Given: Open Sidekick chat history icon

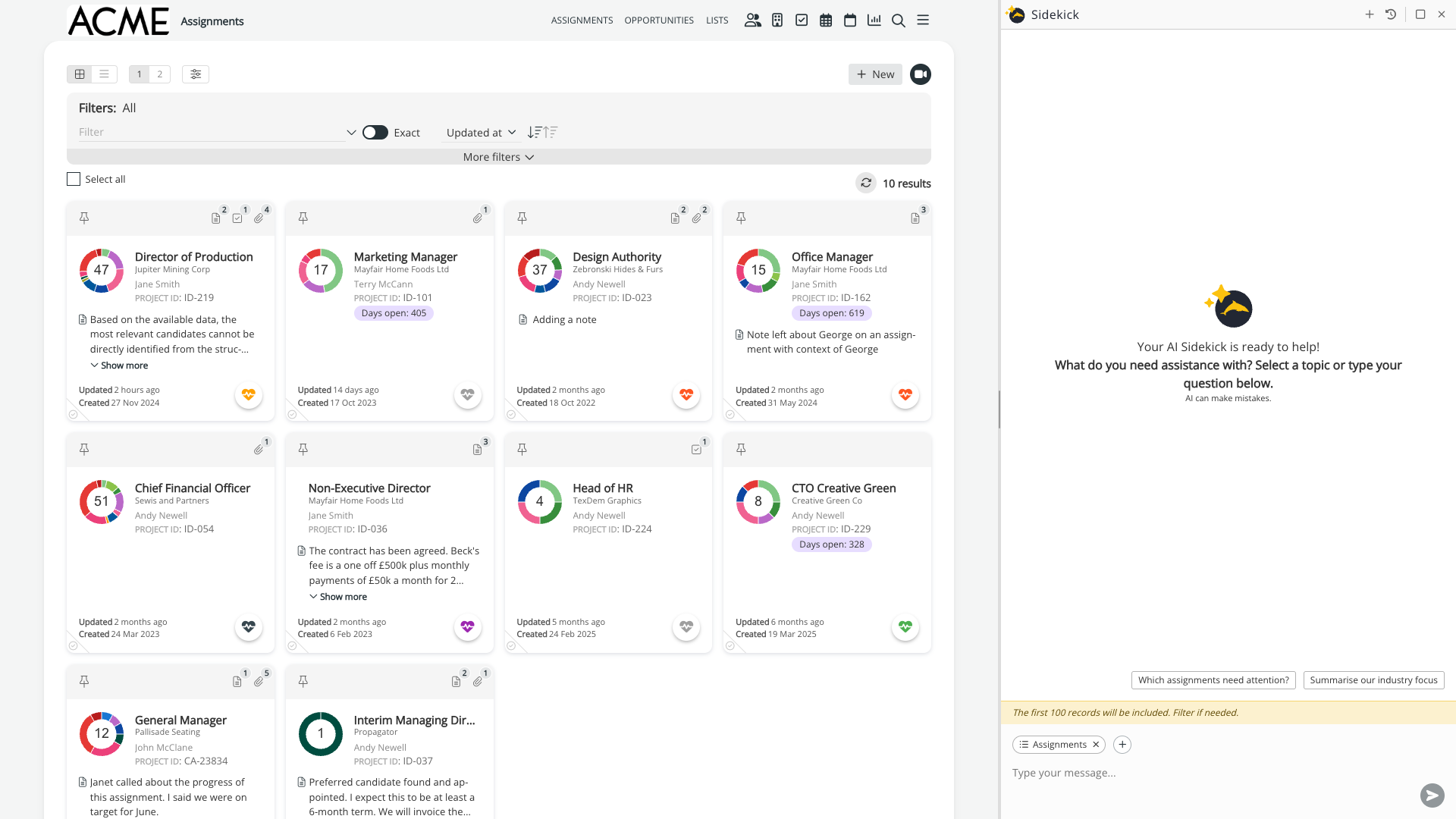Looking at the screenshot, I should click(1391, 14).
